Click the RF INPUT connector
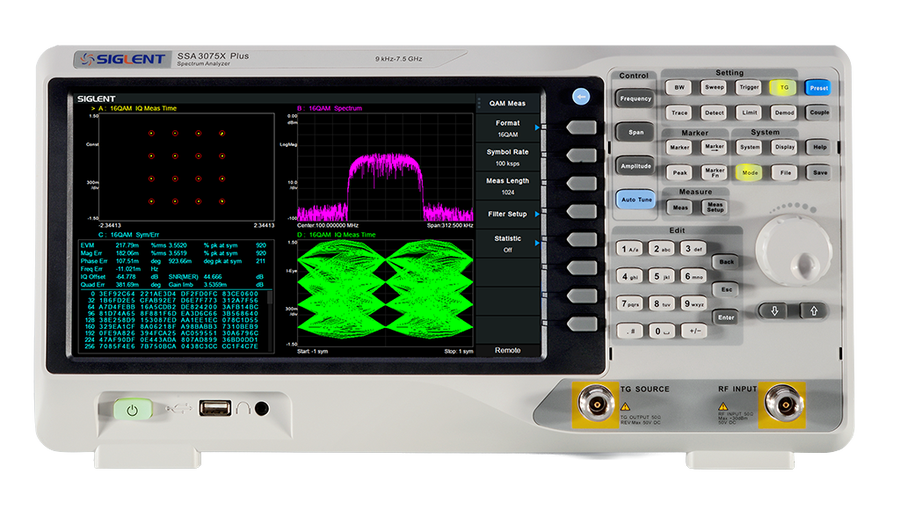Viewport: 900px width, 510px height. (x=783, y=404)
